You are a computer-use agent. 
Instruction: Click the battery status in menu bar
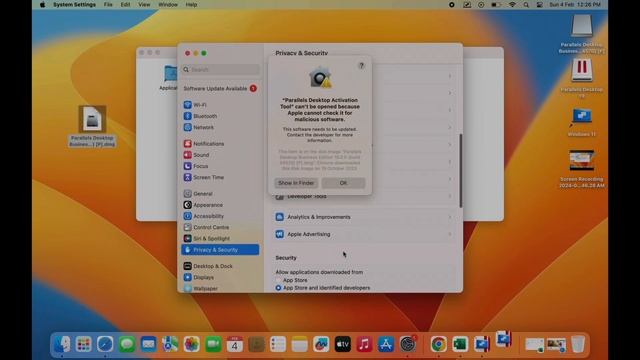496,4
